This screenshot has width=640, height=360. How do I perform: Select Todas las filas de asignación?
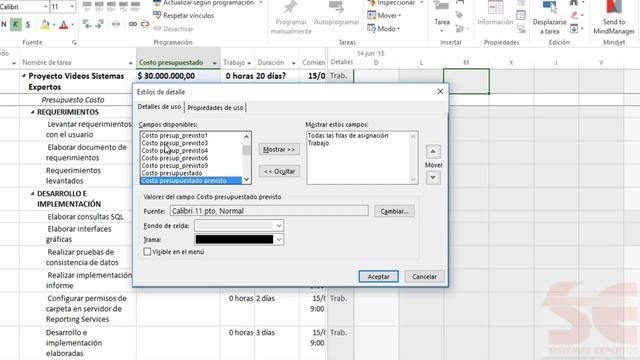348,136
